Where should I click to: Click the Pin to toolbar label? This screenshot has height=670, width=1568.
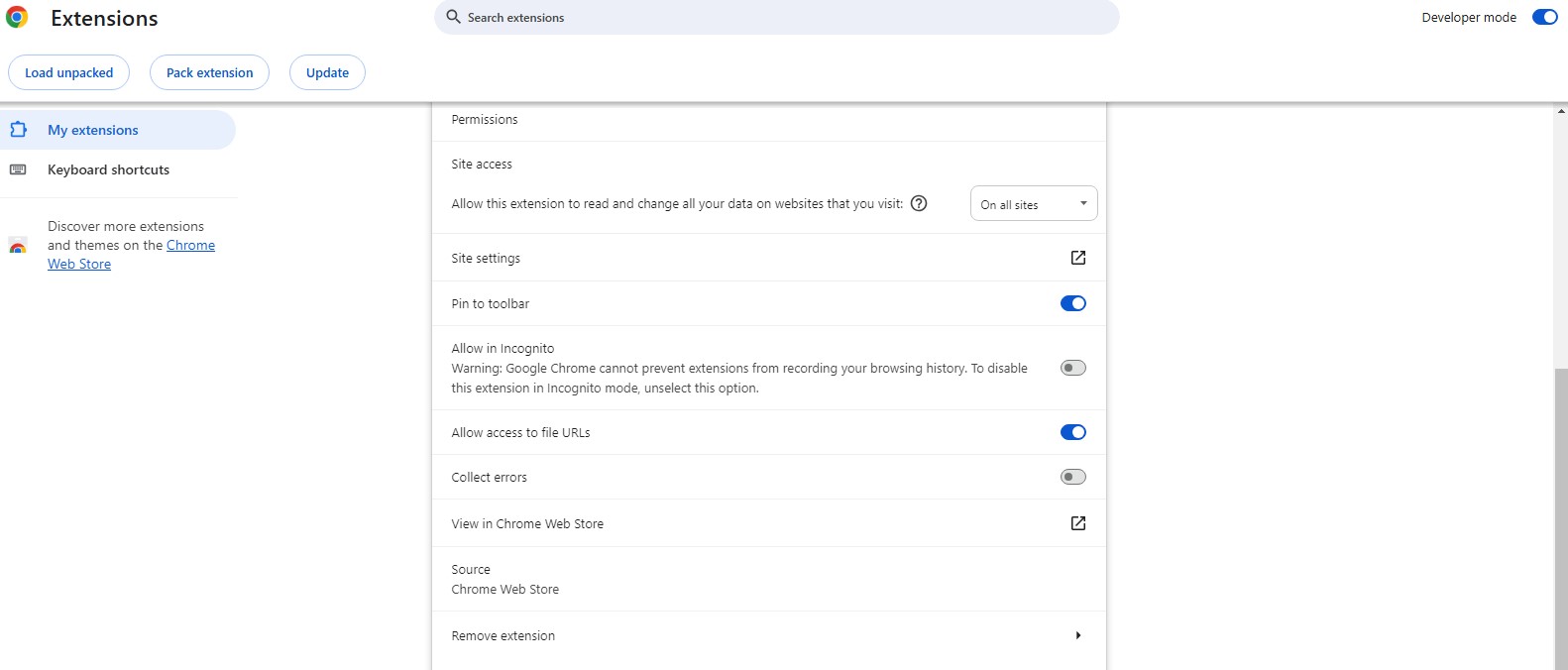(491, 303)
